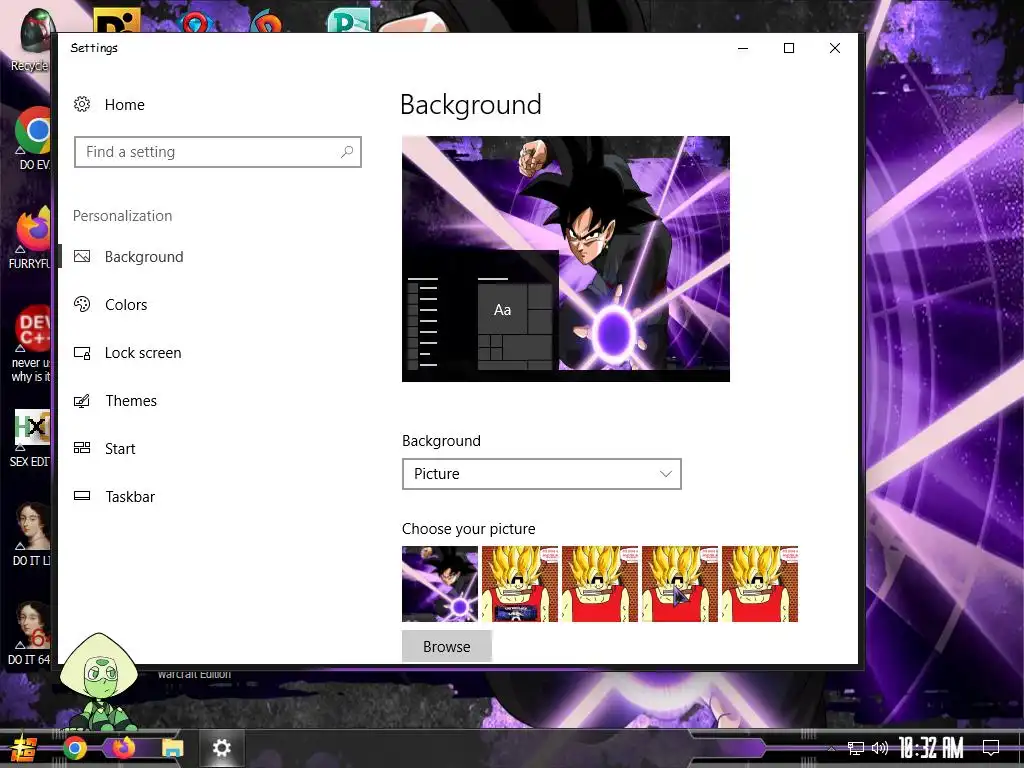Launch Chrome from the taskbar
The image size is (1024, 768).
(x=74, y=748)
